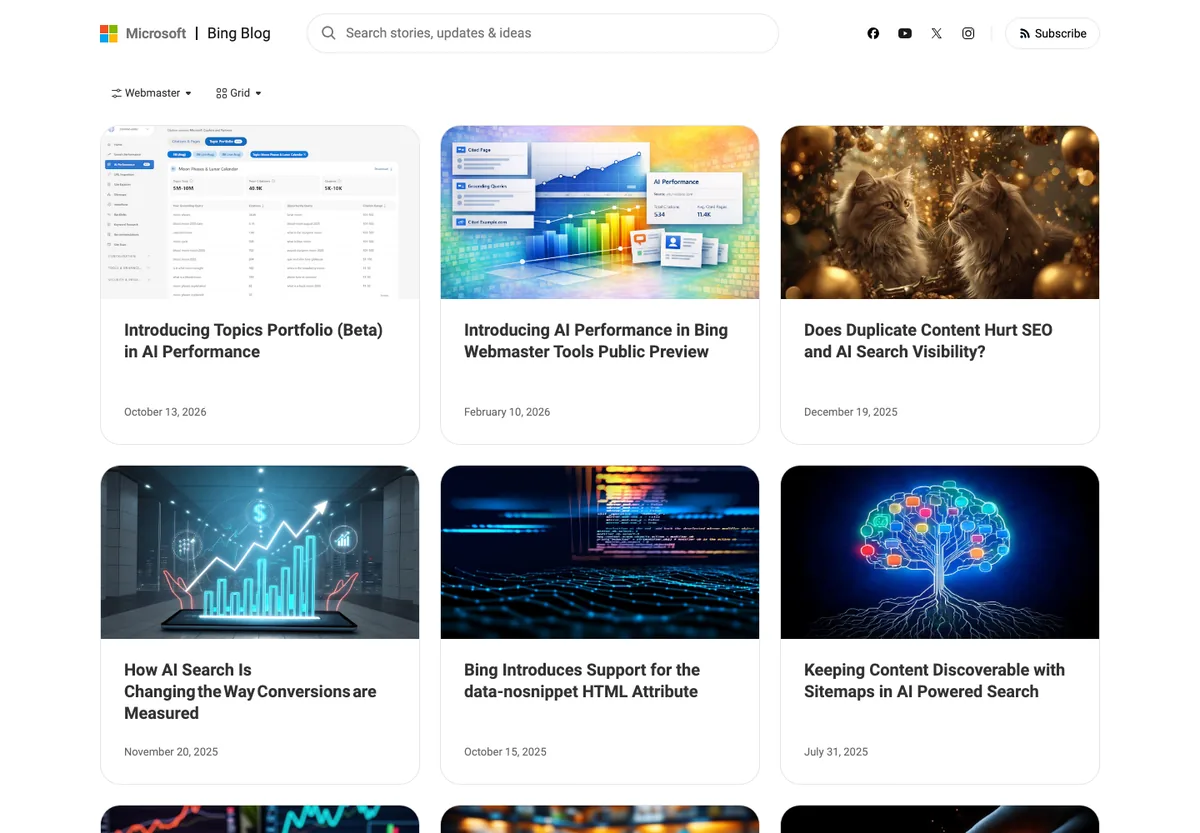Open the Grid view dropdown

pyautogui.click(x=239, y=93)
